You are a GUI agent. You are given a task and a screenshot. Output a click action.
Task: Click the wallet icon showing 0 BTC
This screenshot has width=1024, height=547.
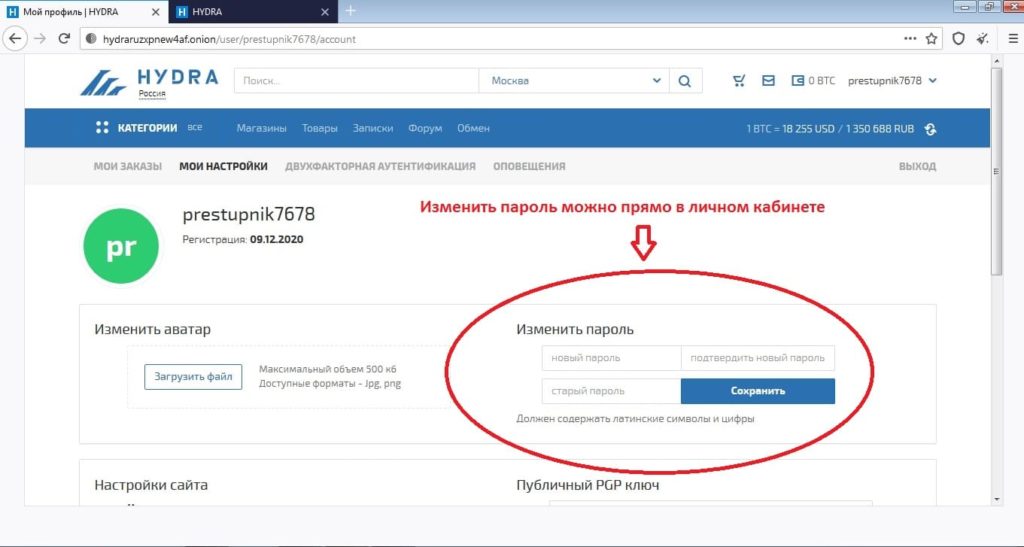pos(798,81)
